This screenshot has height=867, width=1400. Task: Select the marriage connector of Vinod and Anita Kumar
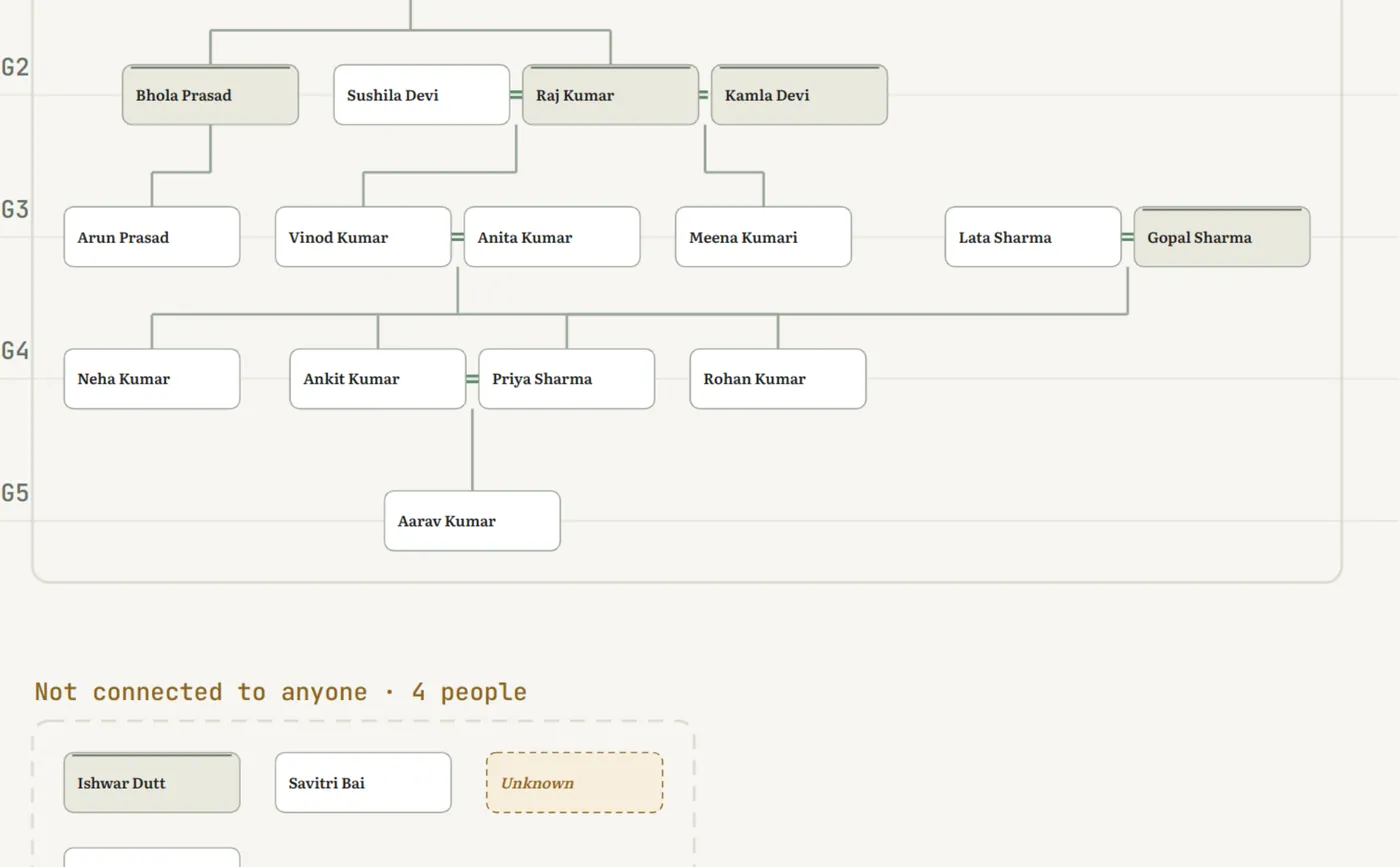(x=457, y=237)
